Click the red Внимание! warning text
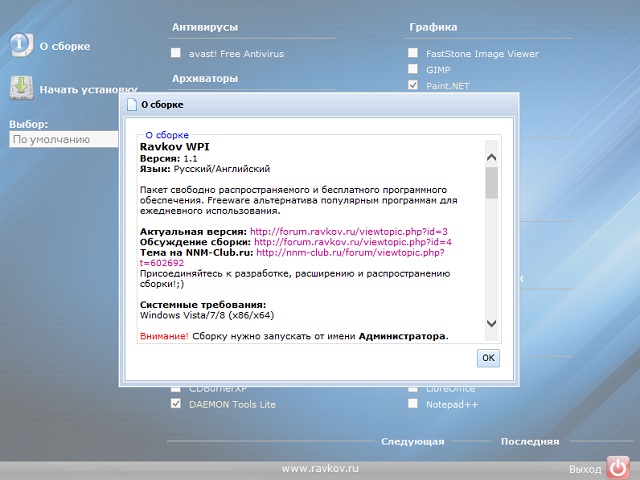This screenshot has width=640, height=480. click(164, 336)
